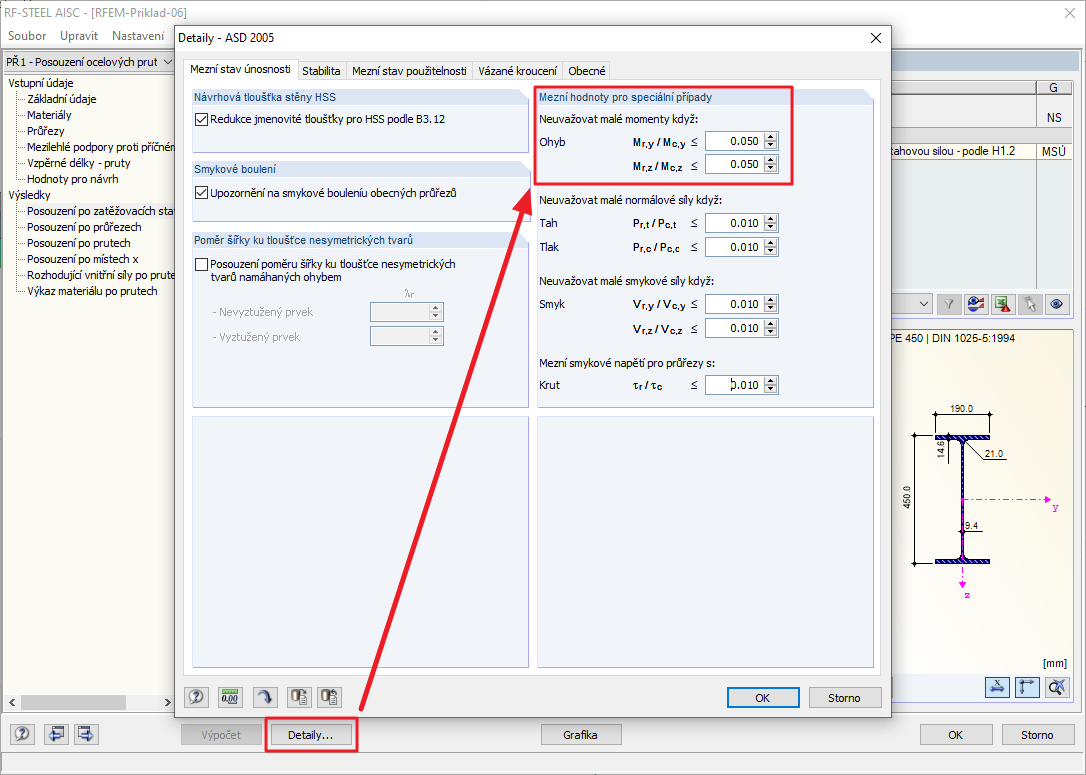Click OK in the main window
The height and width of the screenshot is (775, 1086).
[955, 735]
